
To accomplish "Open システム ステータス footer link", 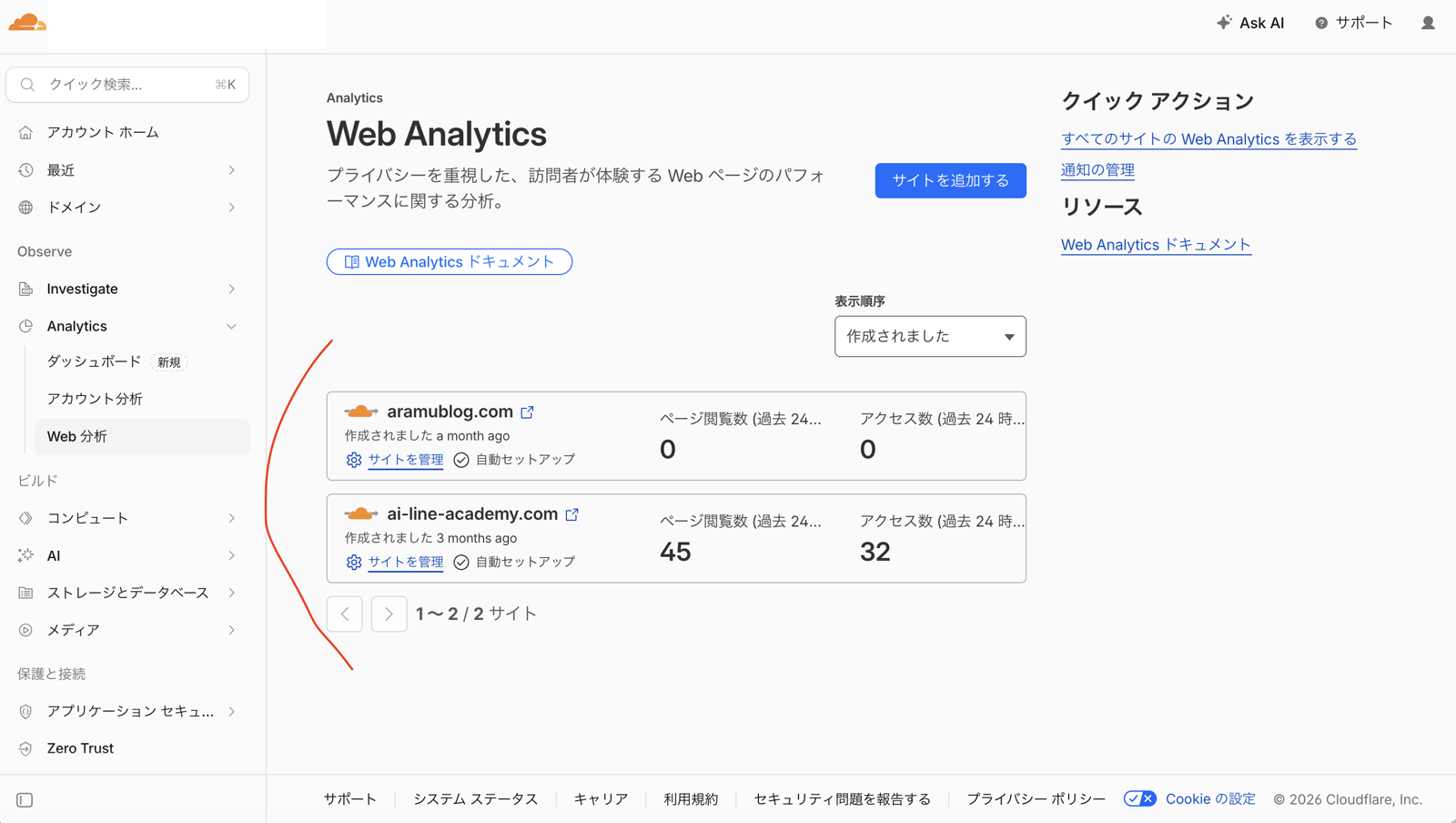I will [x=476, y=799].
